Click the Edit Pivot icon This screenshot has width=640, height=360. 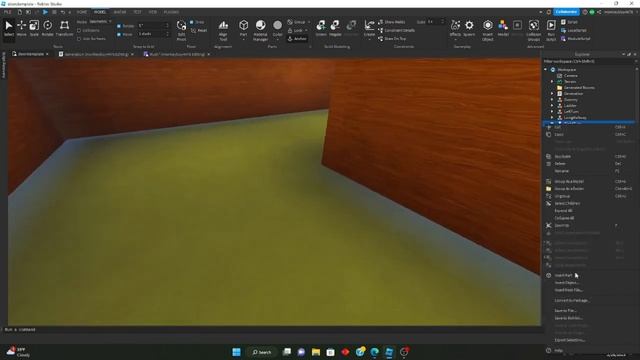click(x=181, y=30)
